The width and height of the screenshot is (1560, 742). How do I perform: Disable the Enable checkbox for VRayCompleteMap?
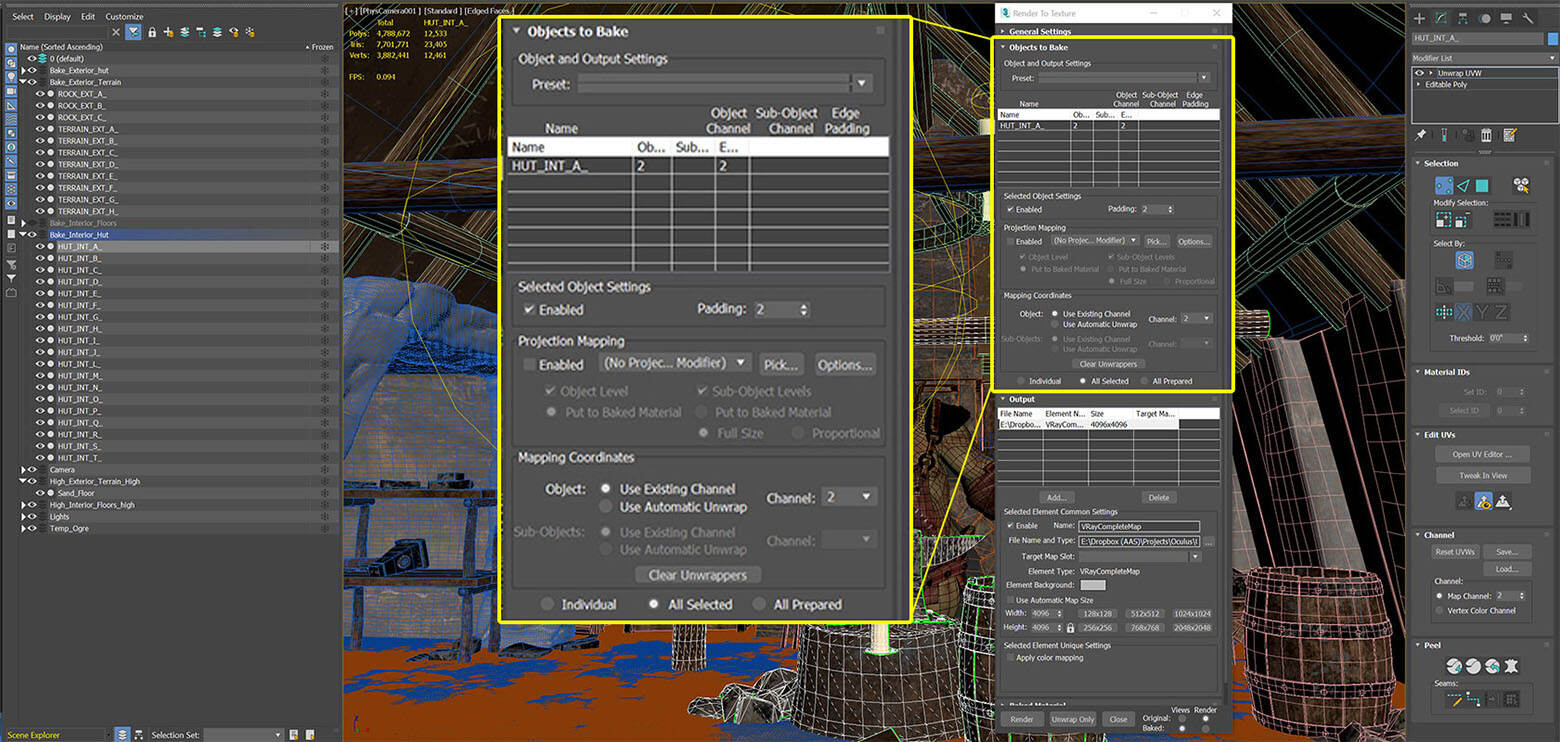[1010, 525]
